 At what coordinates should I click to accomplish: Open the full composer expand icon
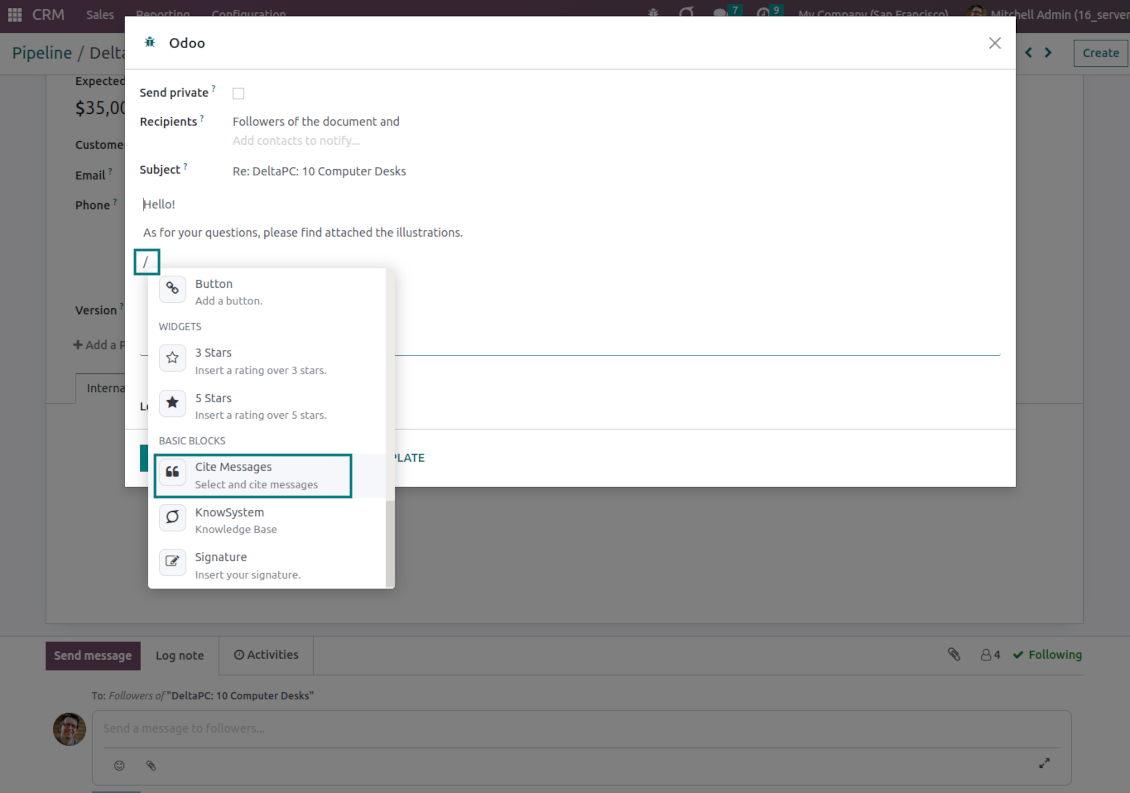pos(1044,763)
